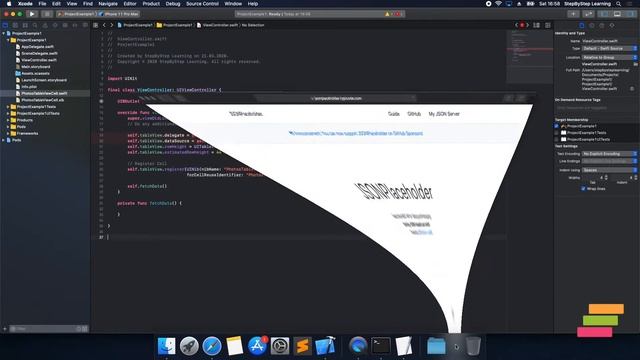
Task: Click the yellow warning indicator in activity bar
Action: pyautogui.click(x=387, y=14)
